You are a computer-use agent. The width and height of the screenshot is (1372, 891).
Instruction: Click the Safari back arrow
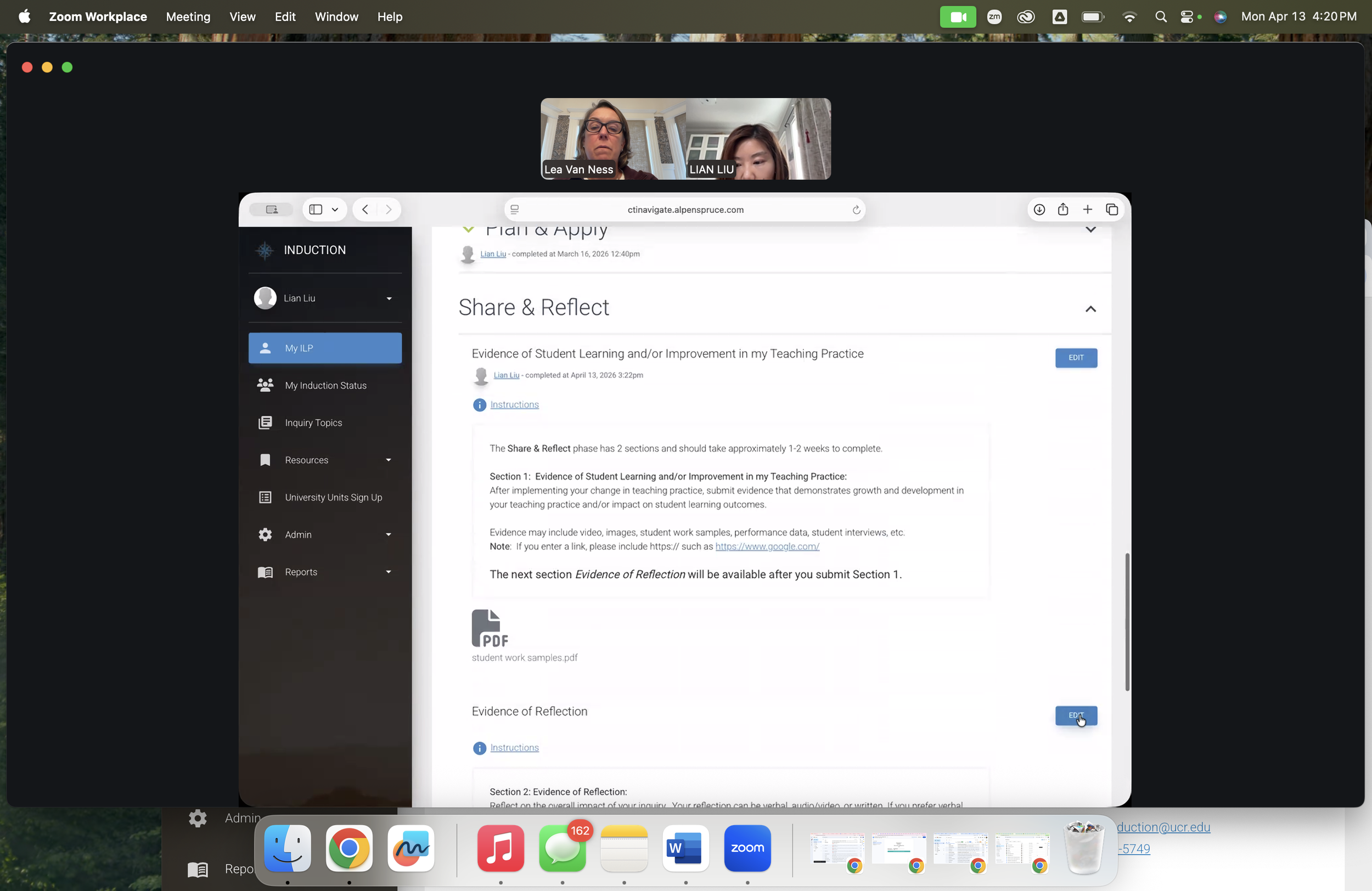(x=365, y=210)
